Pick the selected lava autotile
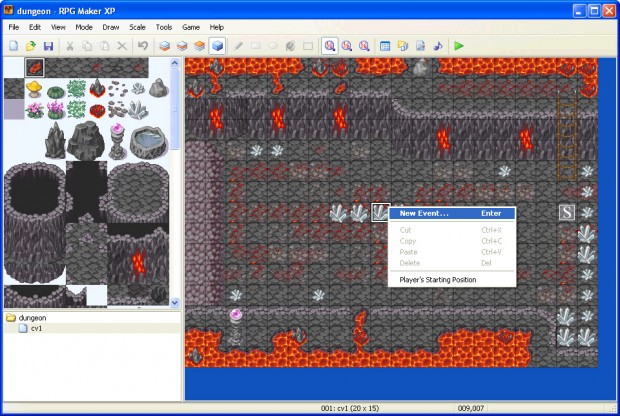This screenshot has width=620, height=416. coord(34,68)
